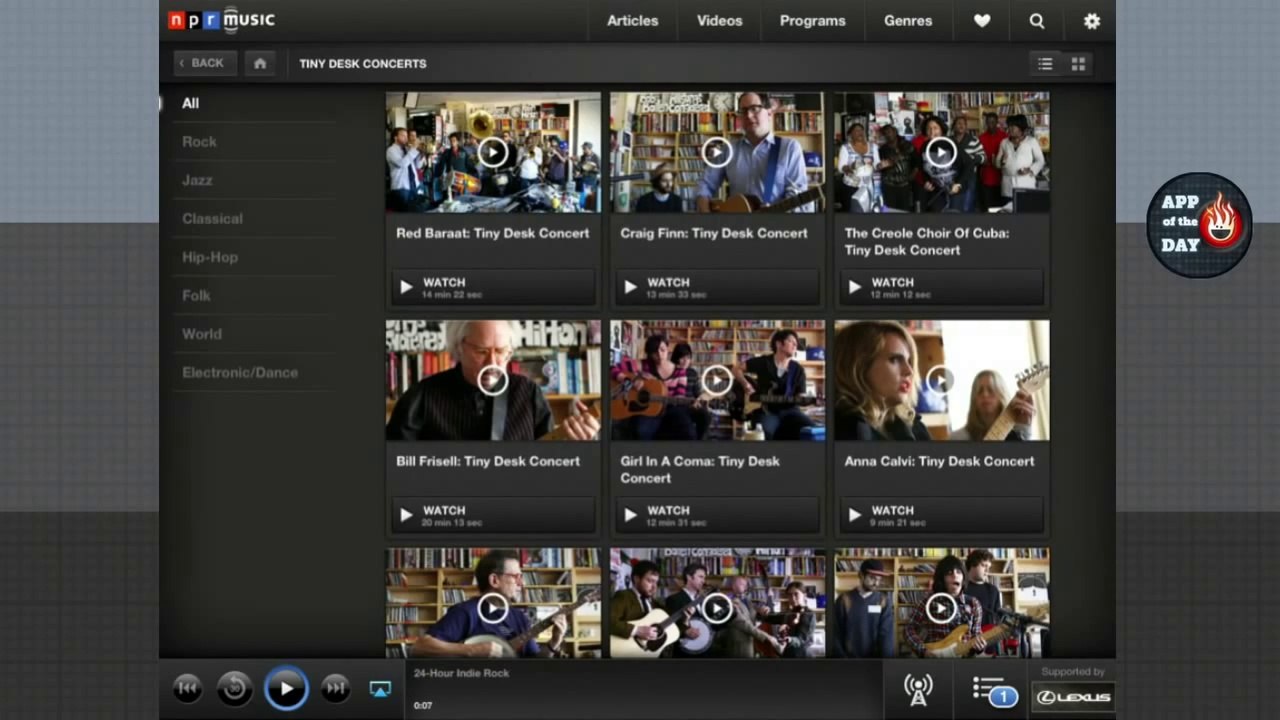Watch Craig Finn Tiny Desk Concert
1280x720 pixels.
pos(717,287)
